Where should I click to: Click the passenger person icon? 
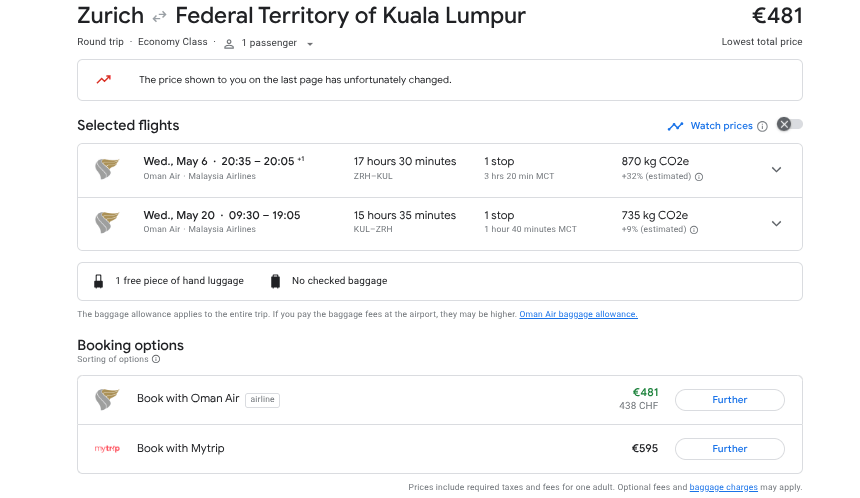229,44
